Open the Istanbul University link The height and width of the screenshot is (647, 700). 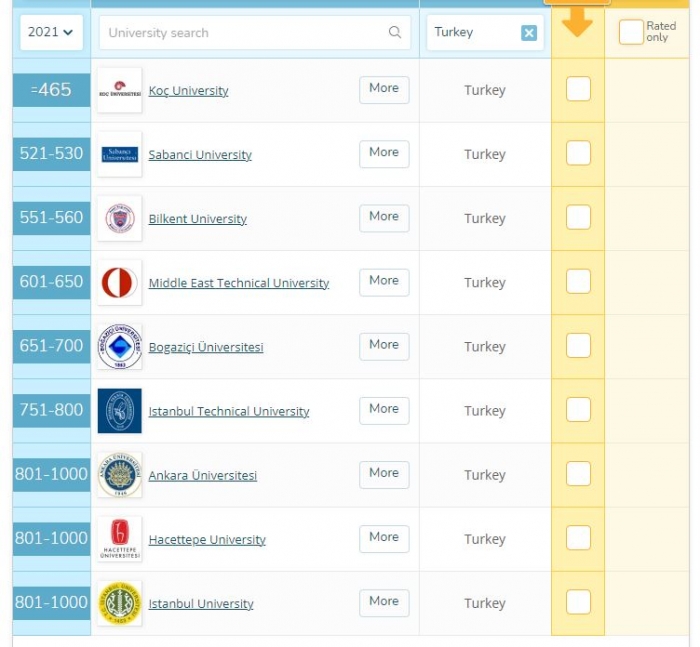(x=201, y=604)
